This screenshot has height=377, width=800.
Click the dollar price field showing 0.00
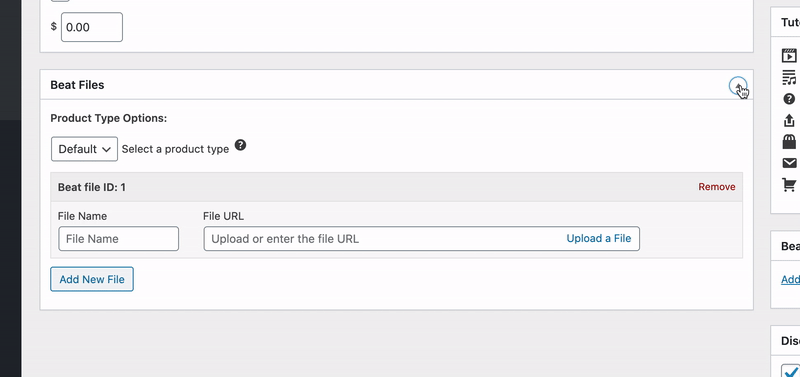point(92,27)
